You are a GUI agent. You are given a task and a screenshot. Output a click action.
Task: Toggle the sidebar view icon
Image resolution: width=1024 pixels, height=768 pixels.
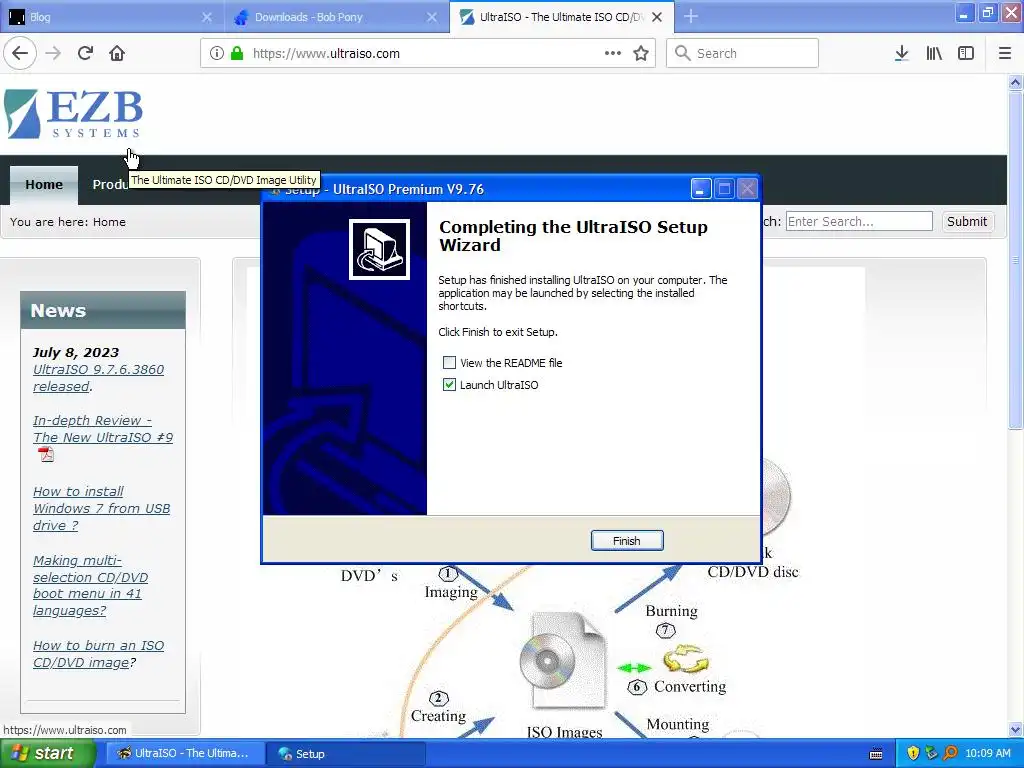(966, 54)
